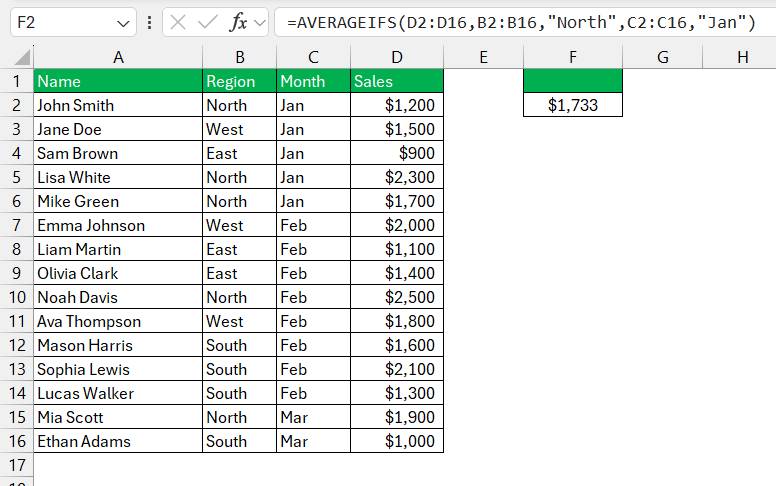Select the $1,000 sales cell
The image size is (776, 486).
(x=397, y=441)
